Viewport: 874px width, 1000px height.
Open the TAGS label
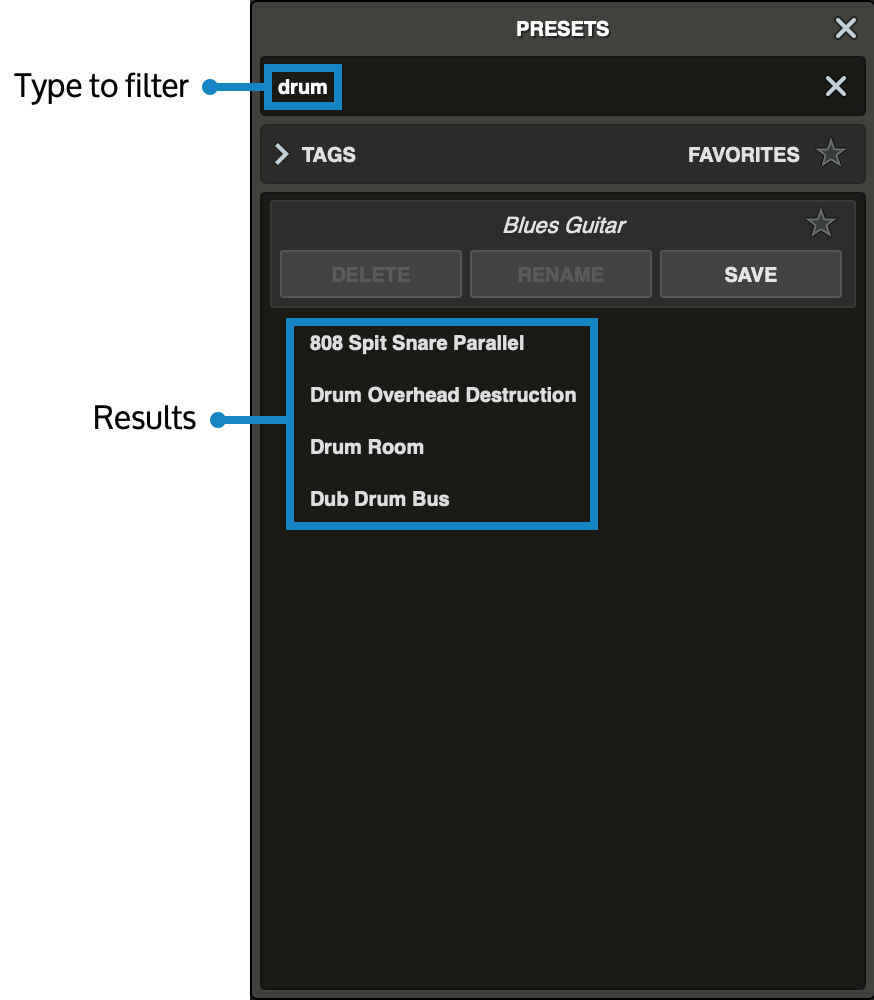pos(329,155)
